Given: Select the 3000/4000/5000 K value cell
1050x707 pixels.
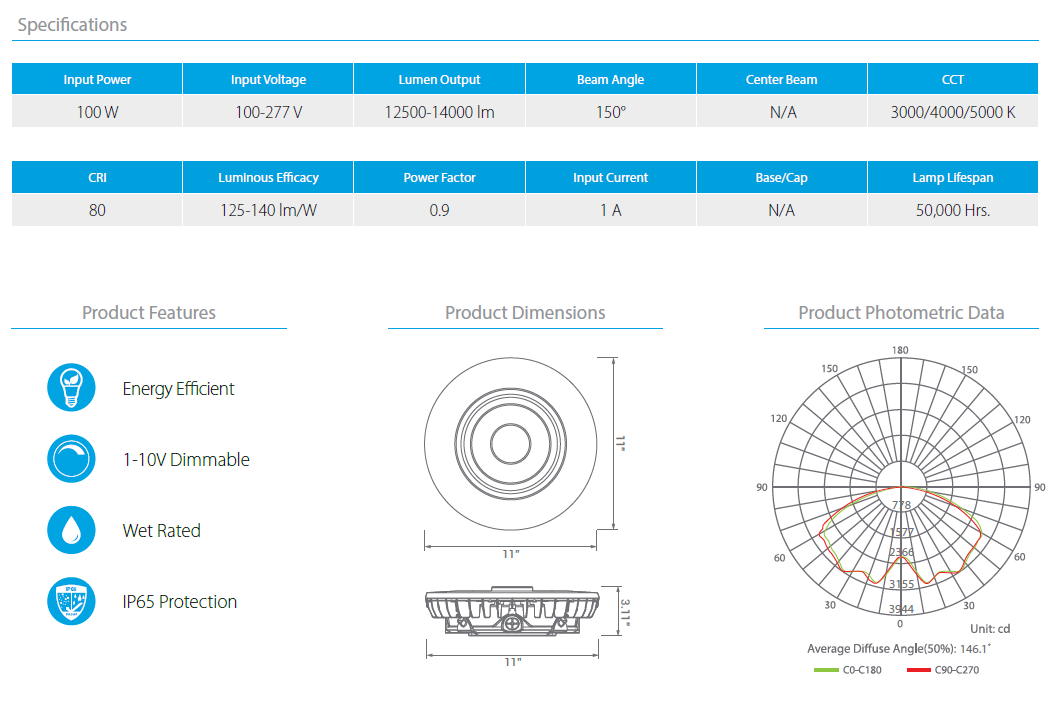Looking at the screenshot, I should [952, 112].
